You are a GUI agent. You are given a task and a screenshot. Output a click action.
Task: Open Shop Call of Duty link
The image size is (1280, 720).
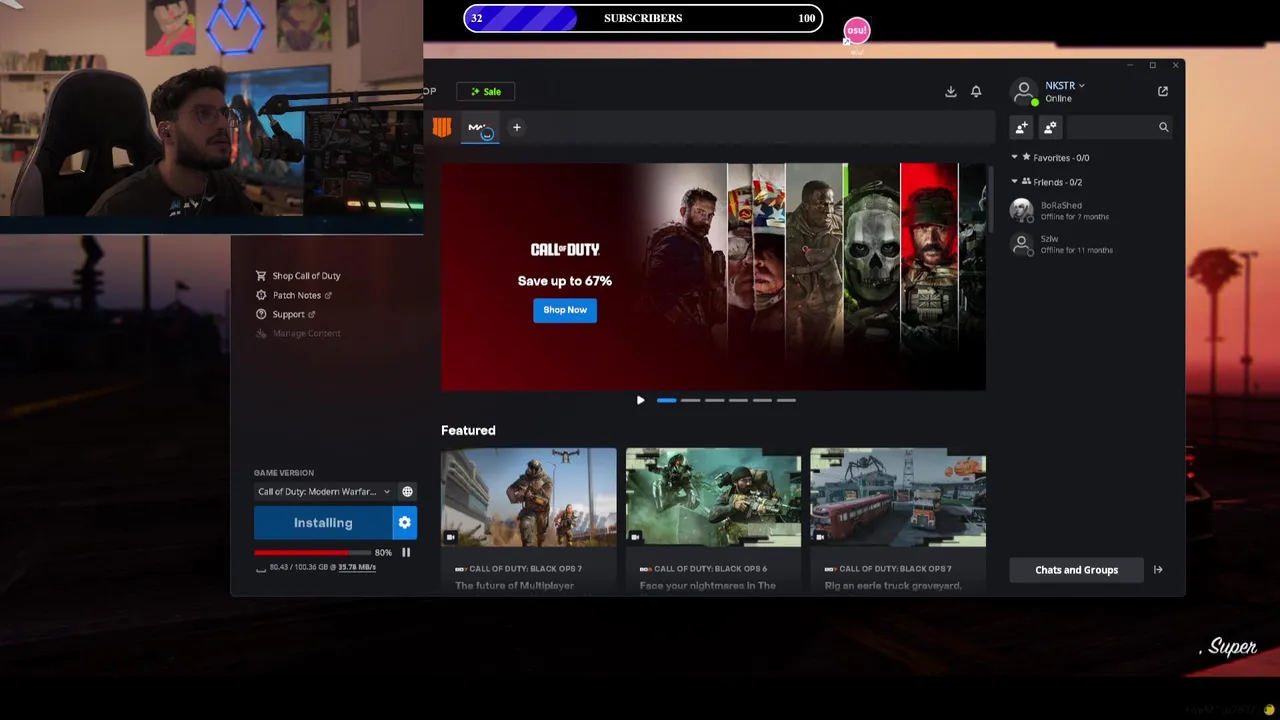pyautogui.click(x=298, y=276)
